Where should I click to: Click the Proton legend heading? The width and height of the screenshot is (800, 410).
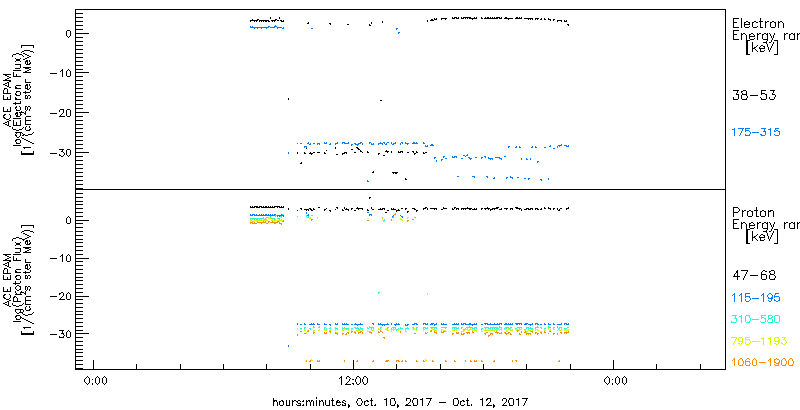754,212
